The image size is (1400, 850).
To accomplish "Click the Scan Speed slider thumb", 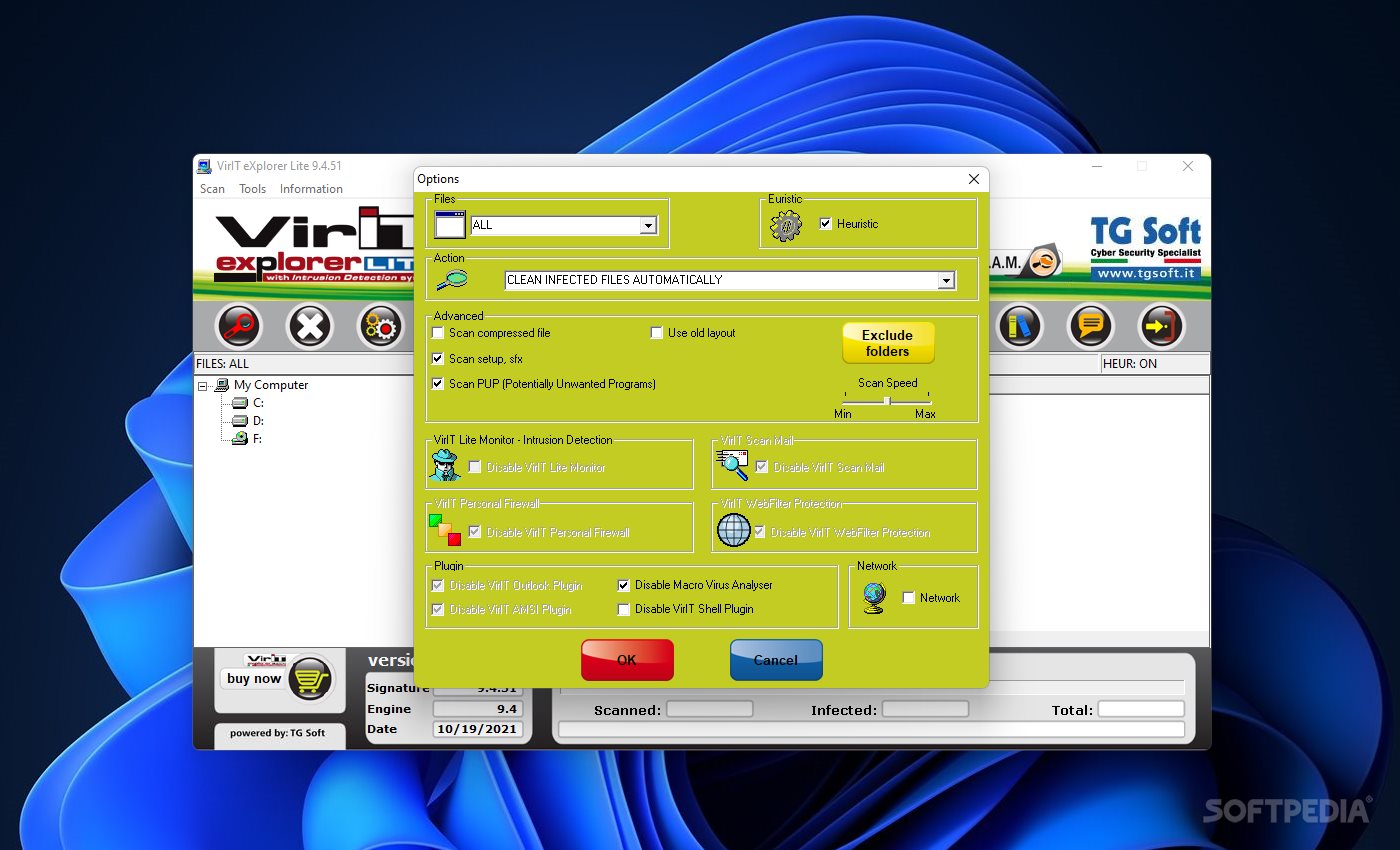I will pos(886,400).
